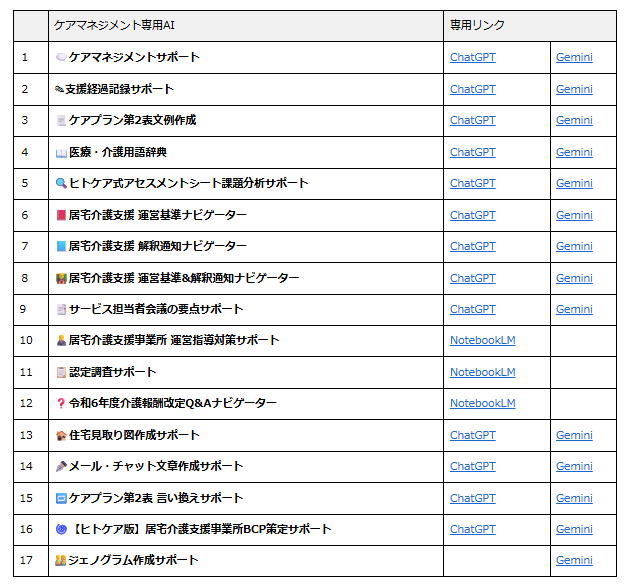Open Gemini link for ケアプラン第2表文例作成
This screenshot has width=630, height=587.
(x=574, y=120)
